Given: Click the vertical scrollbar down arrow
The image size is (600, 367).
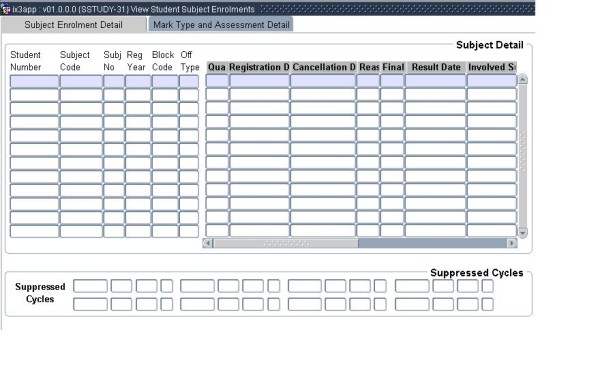Looking at the screenshot, I should point(523,232).
